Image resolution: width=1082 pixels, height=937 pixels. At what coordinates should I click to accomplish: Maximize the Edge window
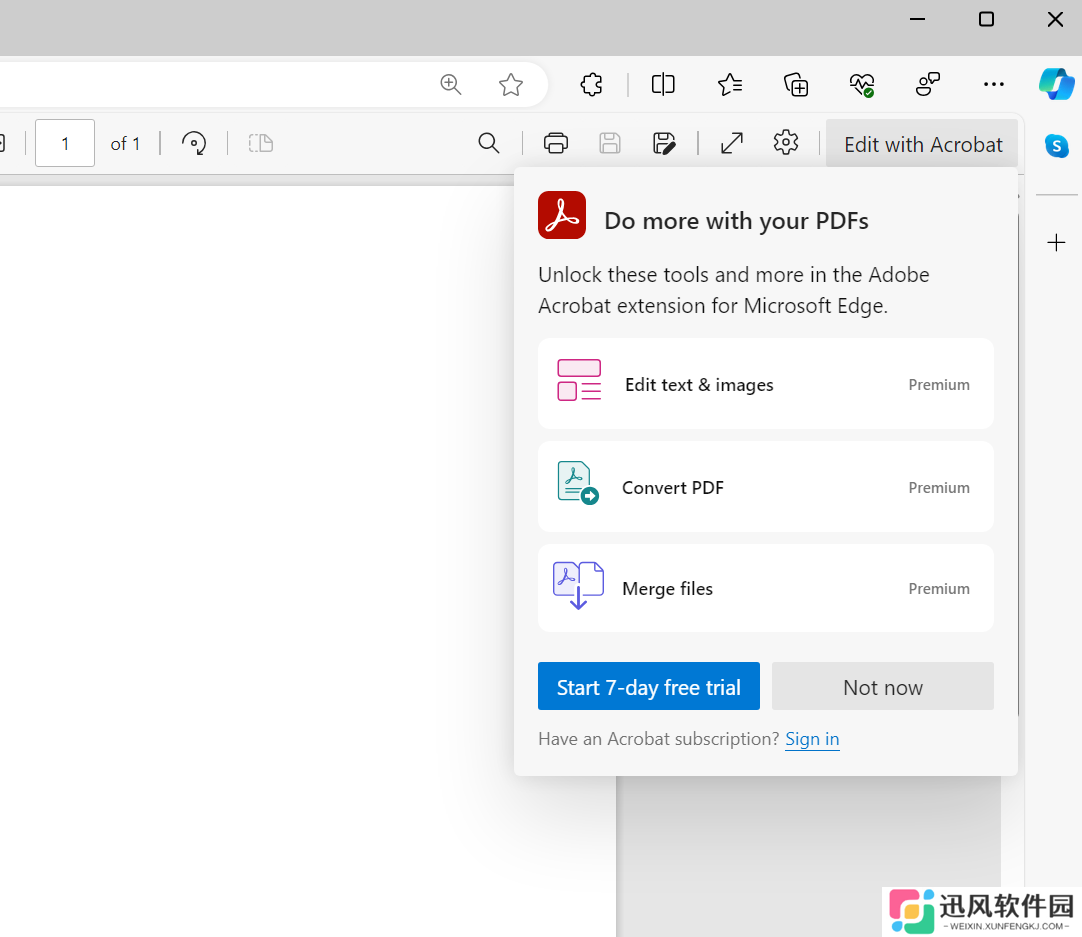point(986,19)
